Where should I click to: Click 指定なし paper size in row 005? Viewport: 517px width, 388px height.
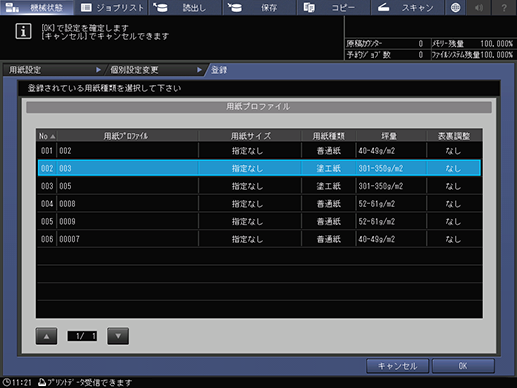pos(247,221)
